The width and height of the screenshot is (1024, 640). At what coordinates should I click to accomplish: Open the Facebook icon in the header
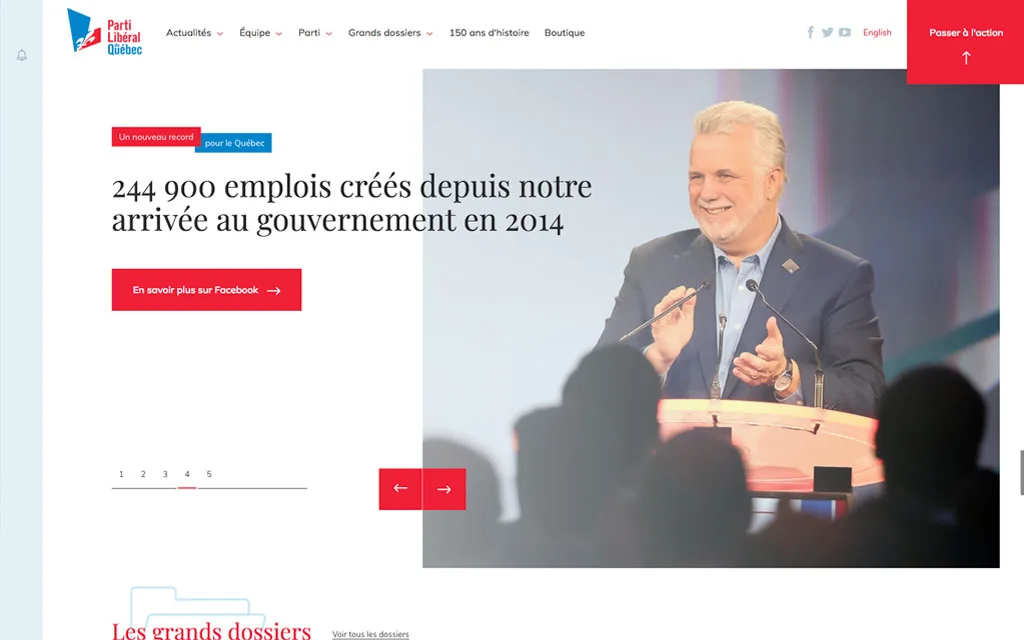click(810, 32)
